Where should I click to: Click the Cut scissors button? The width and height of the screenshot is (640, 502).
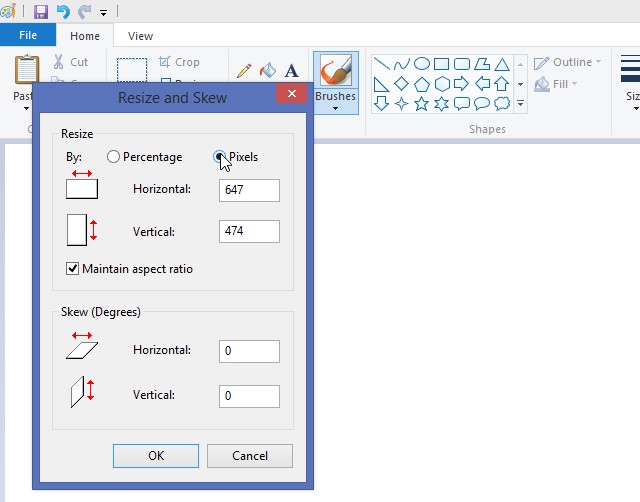[x=71, y=62]
